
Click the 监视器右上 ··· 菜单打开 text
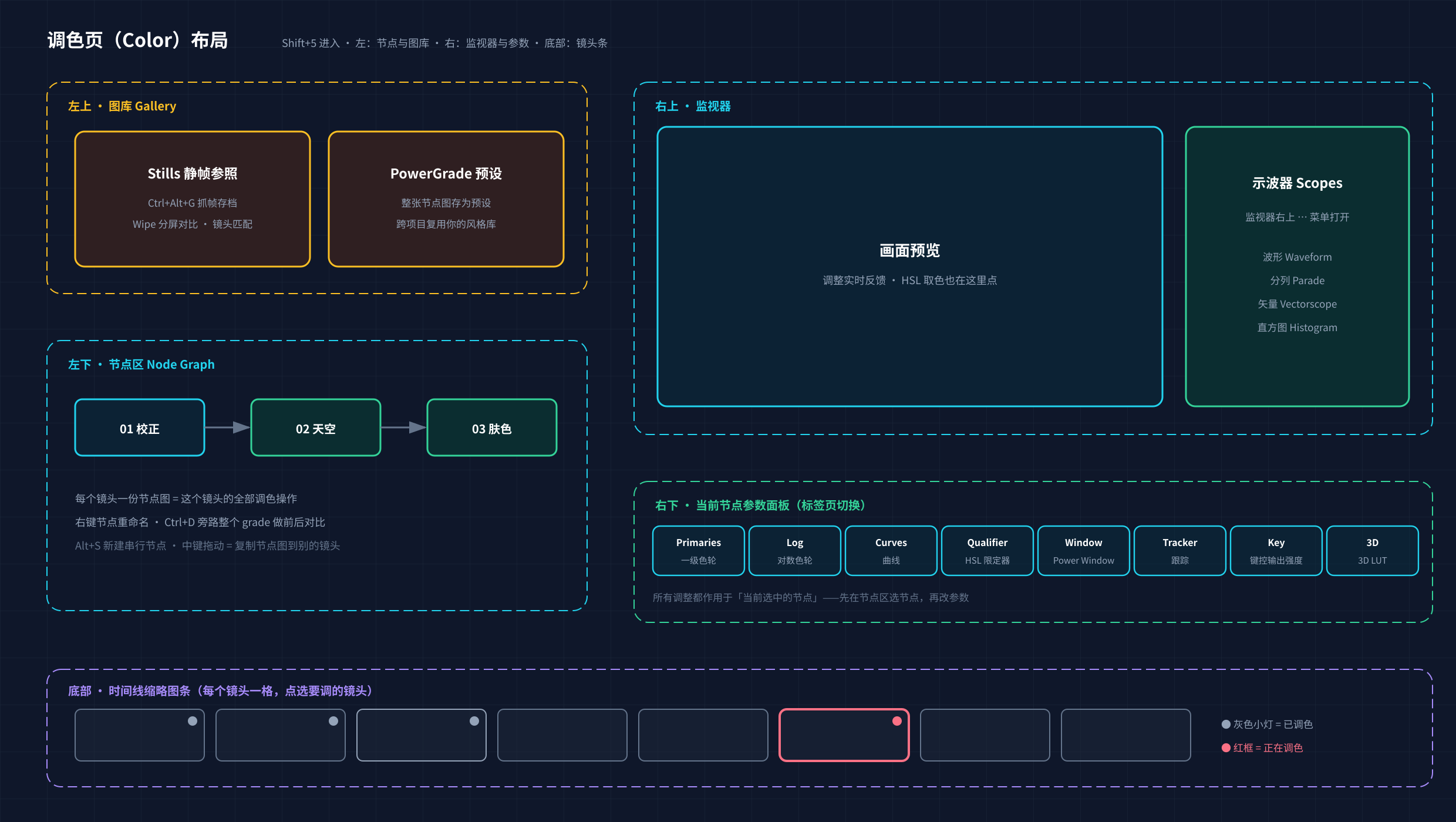pyautogui.click(x=1297, y=217)
